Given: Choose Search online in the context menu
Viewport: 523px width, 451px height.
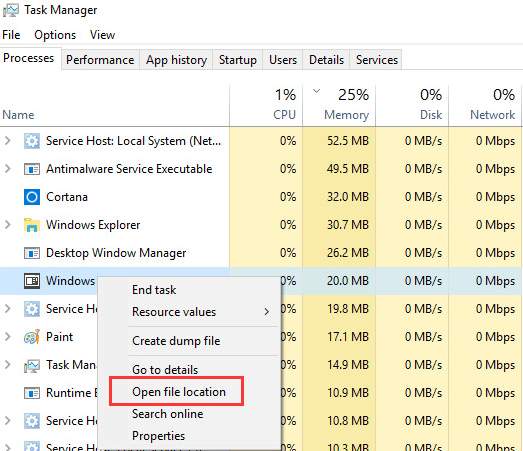Looking at the screenshot, I should [x=167, y=414].
